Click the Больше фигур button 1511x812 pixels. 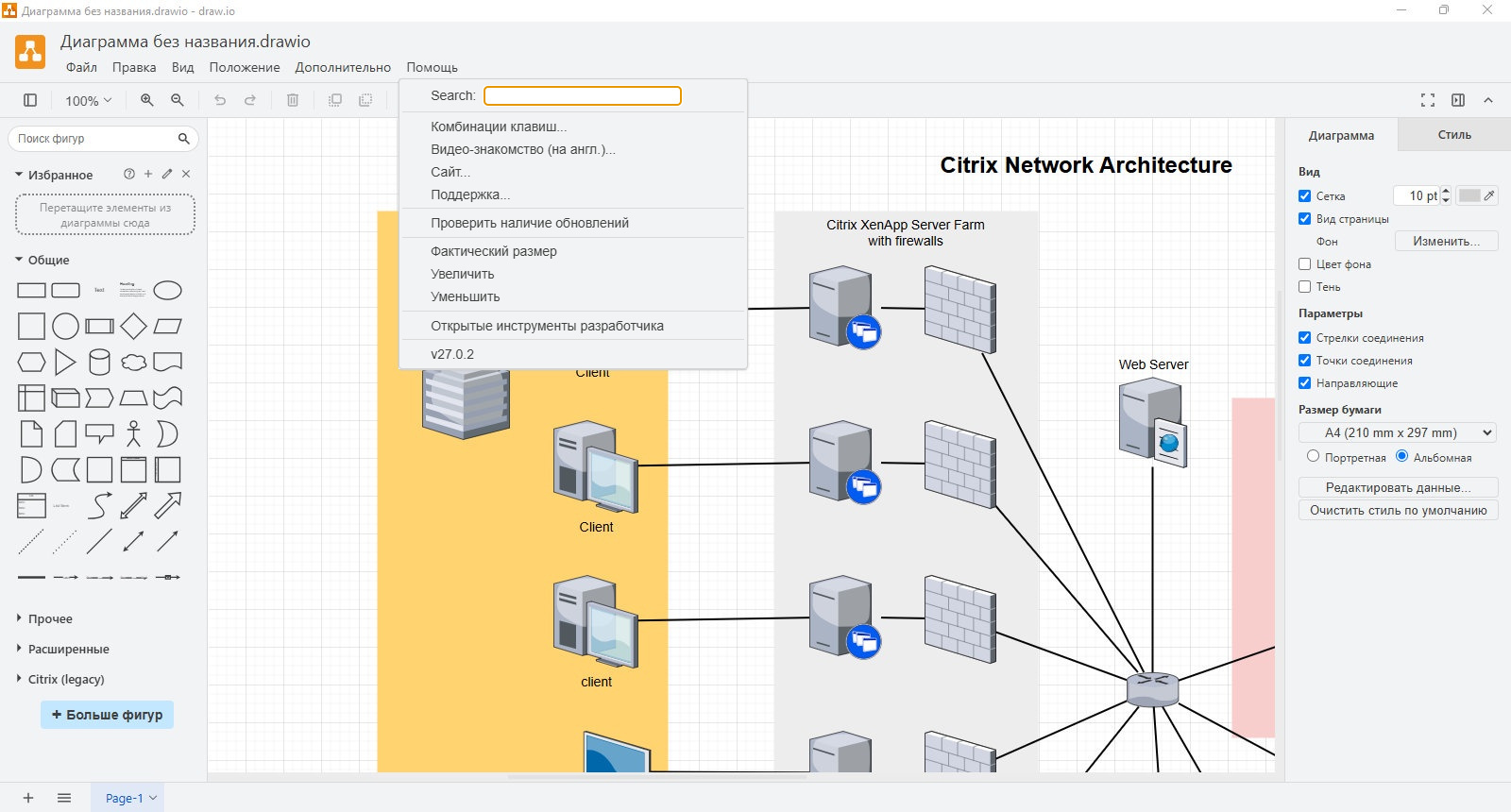coord(107,715)
